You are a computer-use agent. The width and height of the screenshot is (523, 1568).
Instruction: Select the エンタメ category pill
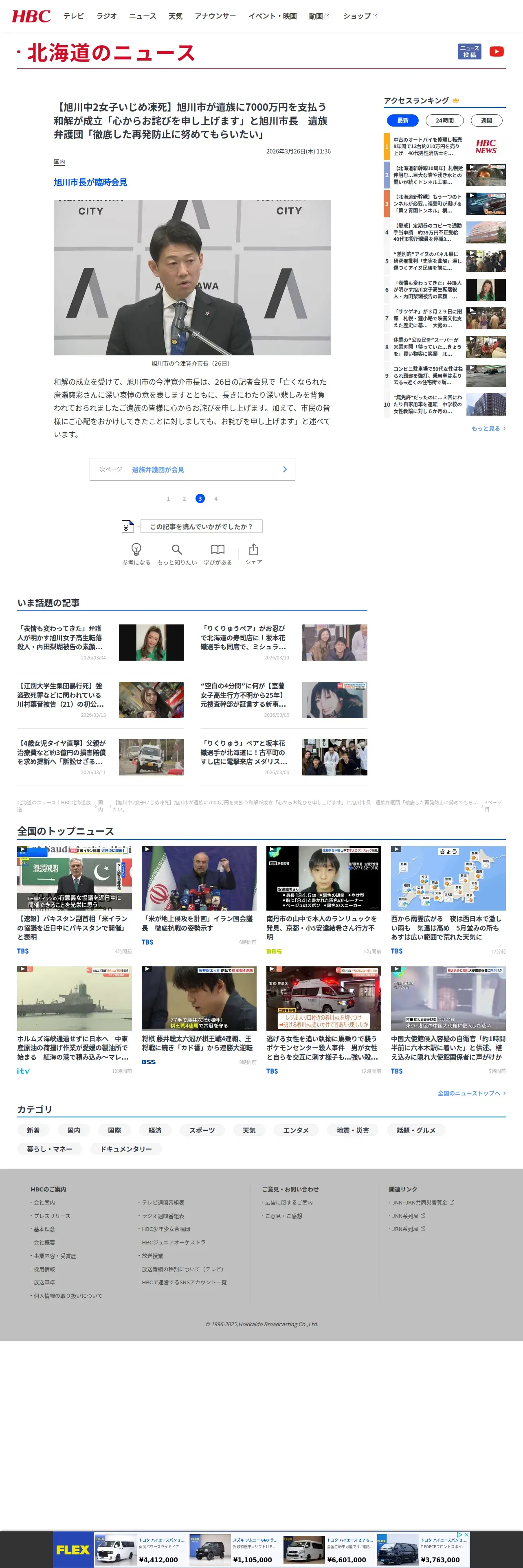(x=296, y=1130)
